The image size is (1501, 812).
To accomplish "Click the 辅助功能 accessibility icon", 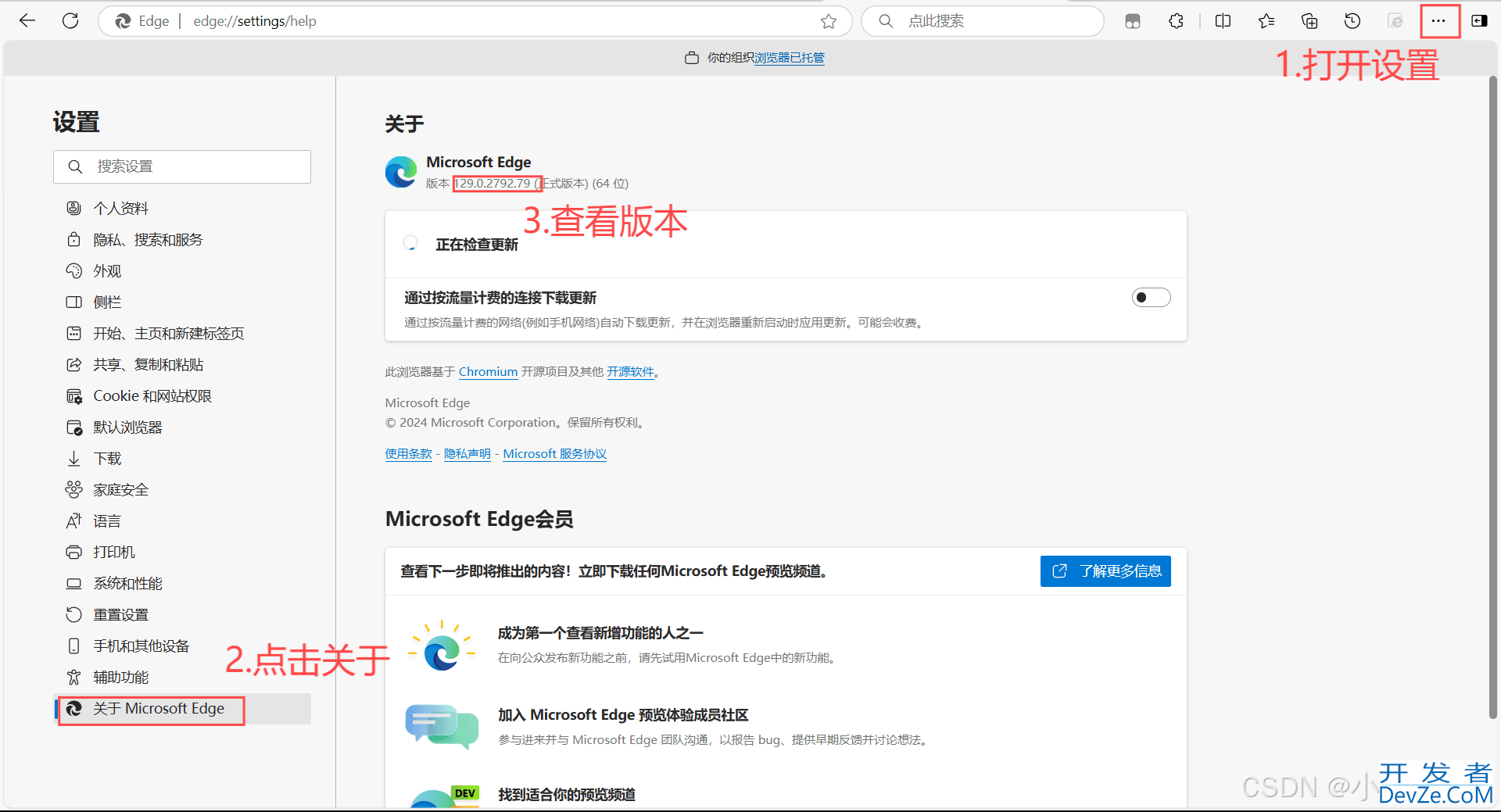I will (74, 678).
